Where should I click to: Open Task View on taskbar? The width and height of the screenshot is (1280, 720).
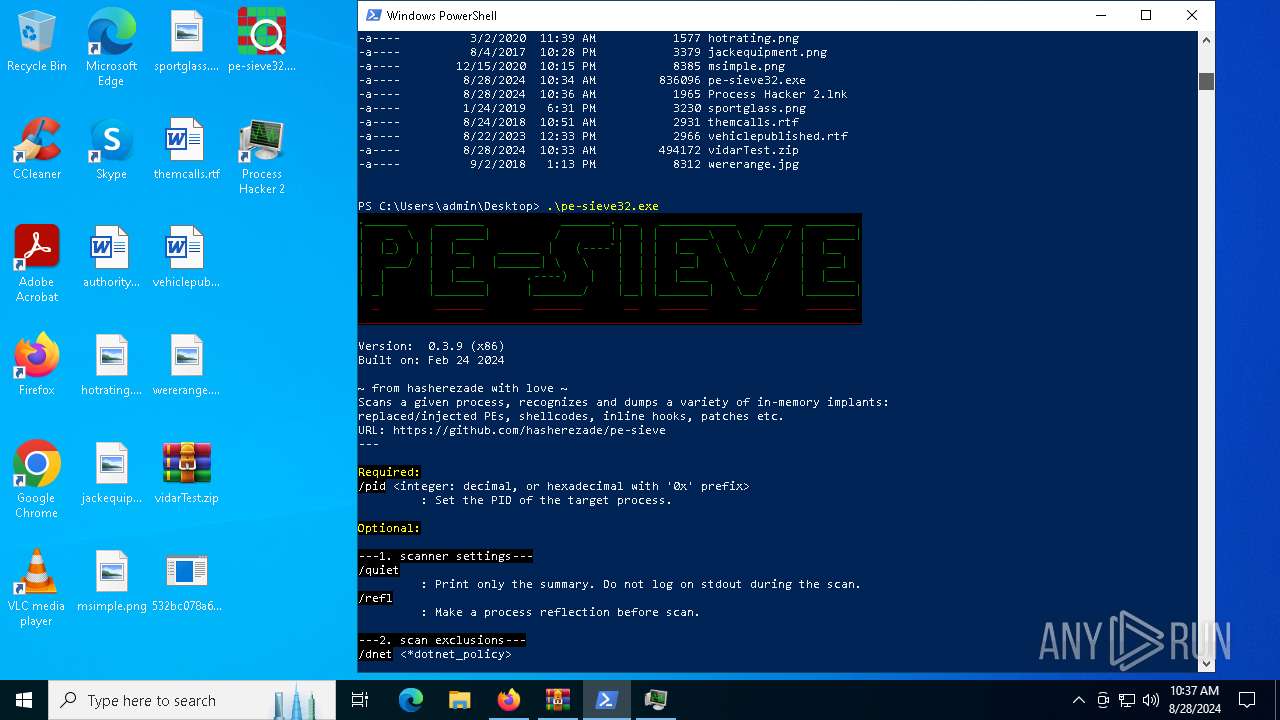click(x=360, y=700)
